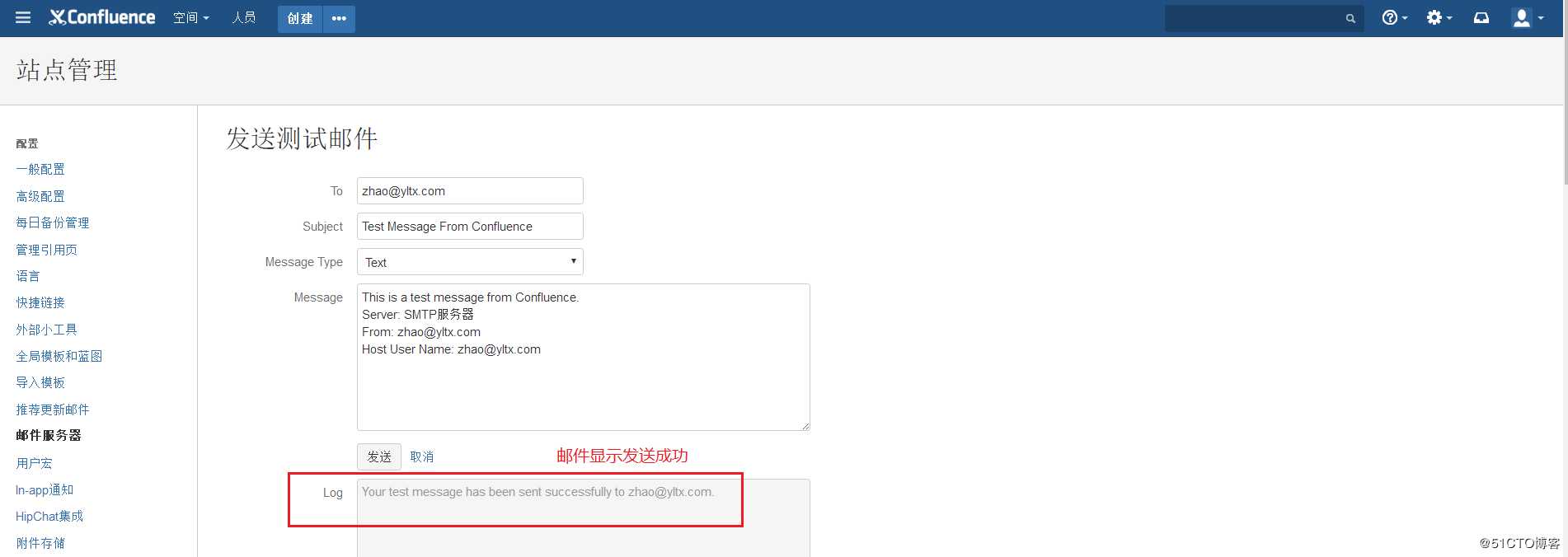Open the ellipsis create-from-template button
1568x557 pixels.
click(x=339, y=18)
